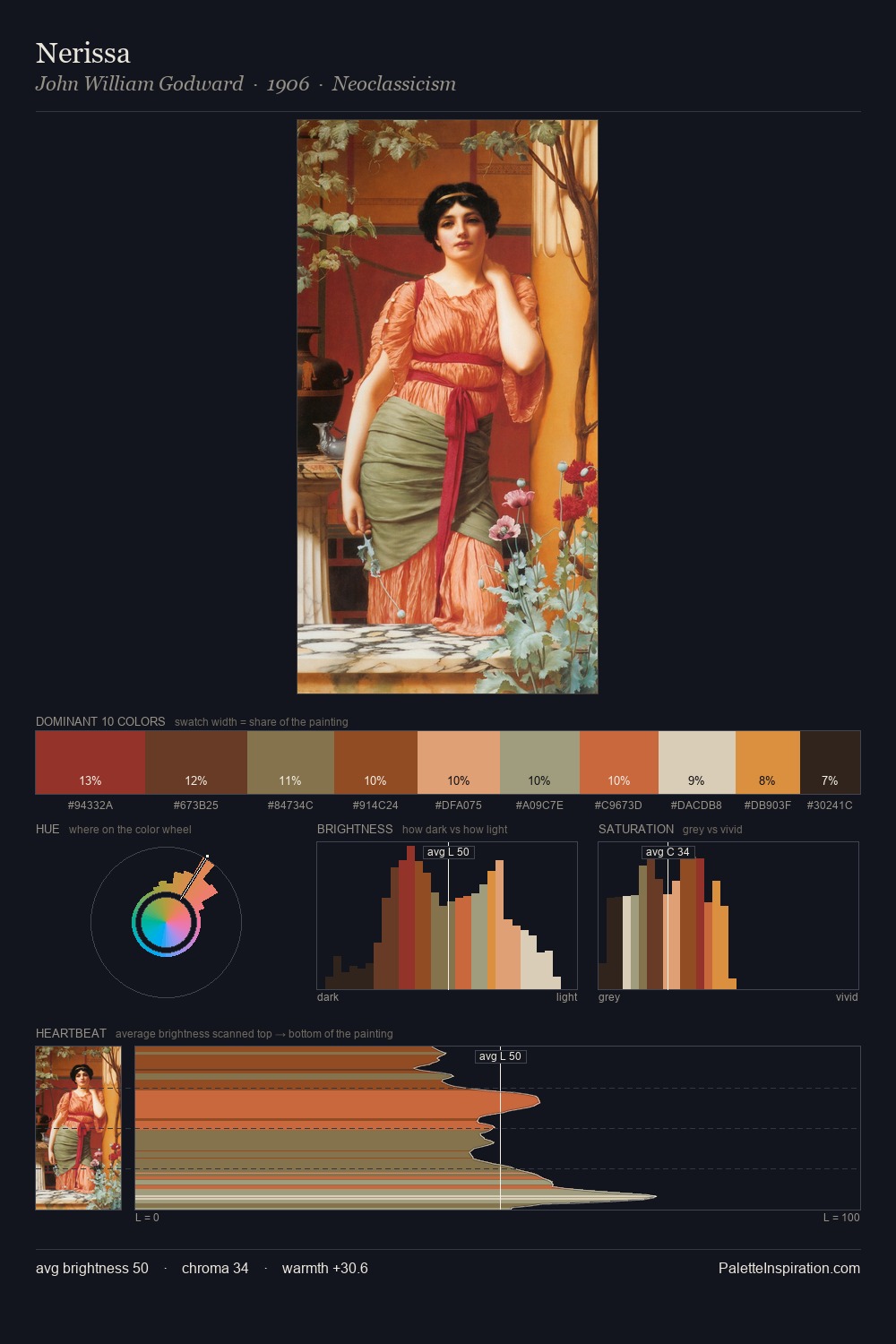
Task: Click the hex code #30241C label
Action: coord(830,805)
